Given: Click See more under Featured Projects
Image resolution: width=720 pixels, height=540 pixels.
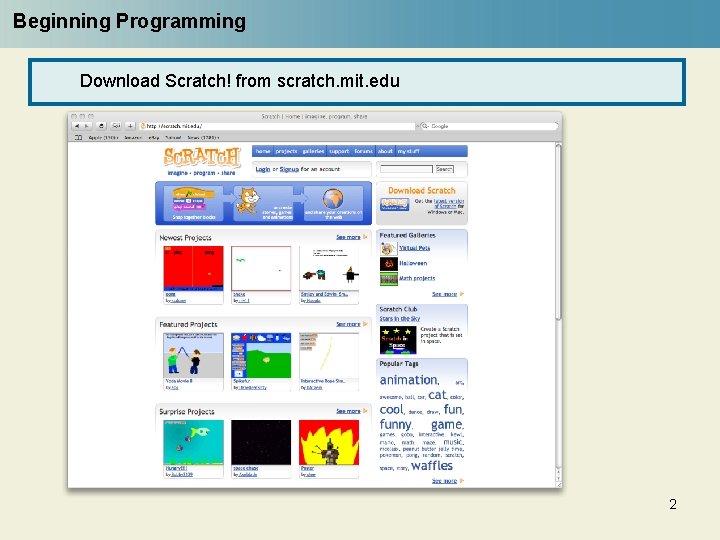Looking at the screenshot, I should click(348, 324).
